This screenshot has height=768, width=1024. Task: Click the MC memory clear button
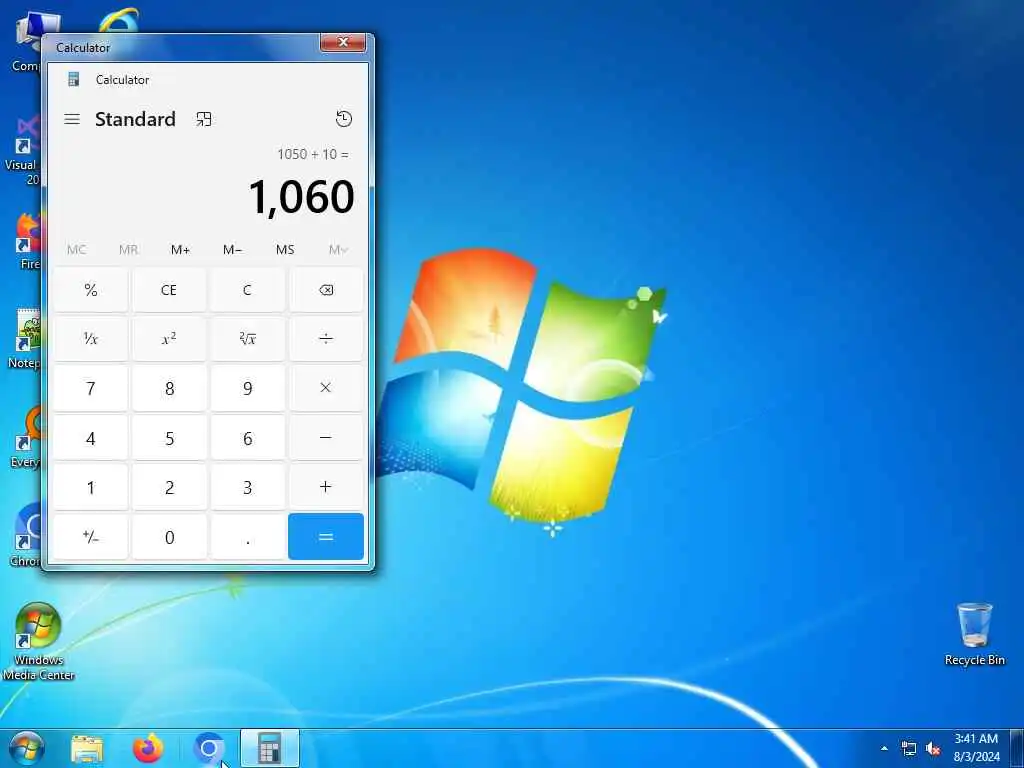76,249
